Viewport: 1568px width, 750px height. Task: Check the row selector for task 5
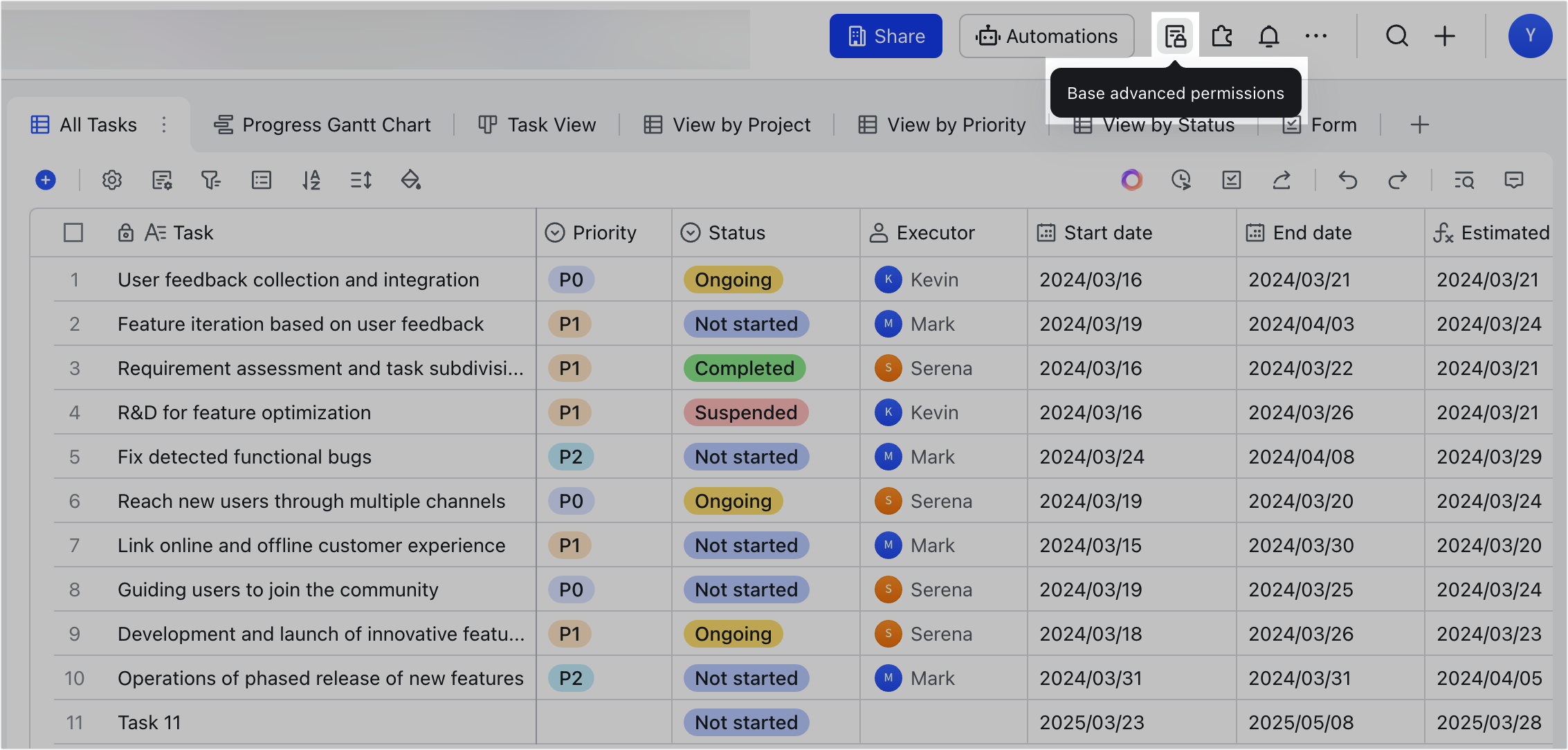tap(74, 457)
